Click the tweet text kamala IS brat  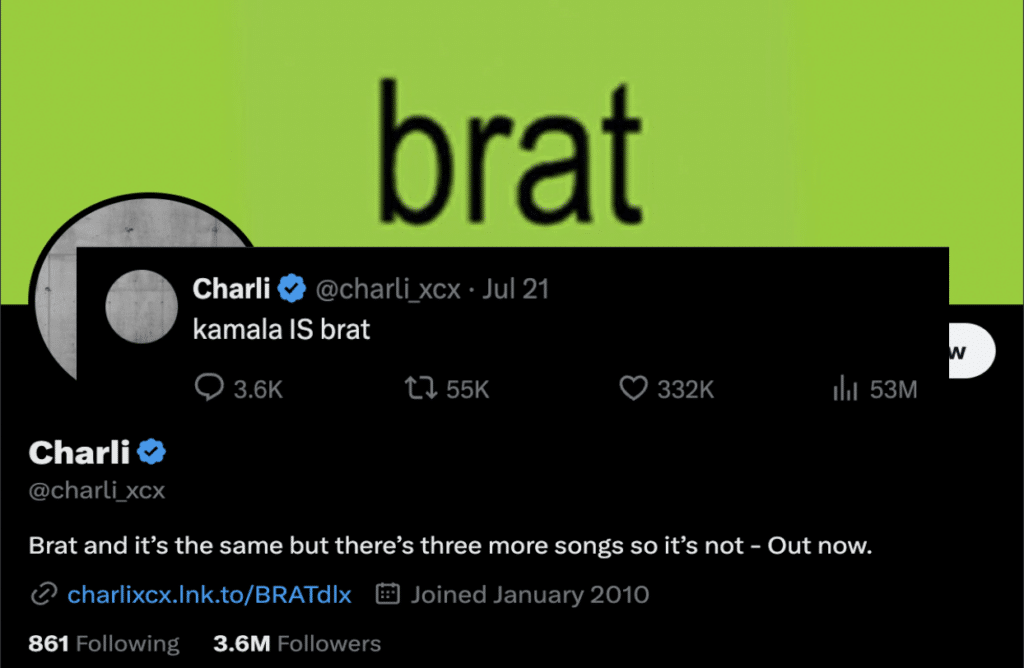coord(281,329)
